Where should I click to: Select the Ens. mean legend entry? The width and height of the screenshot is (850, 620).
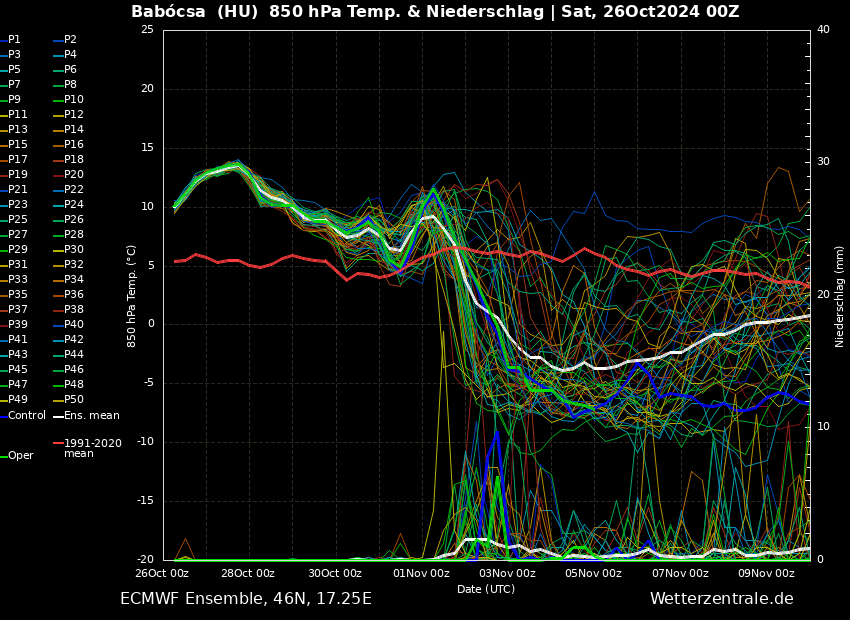[x=91, y=415]
